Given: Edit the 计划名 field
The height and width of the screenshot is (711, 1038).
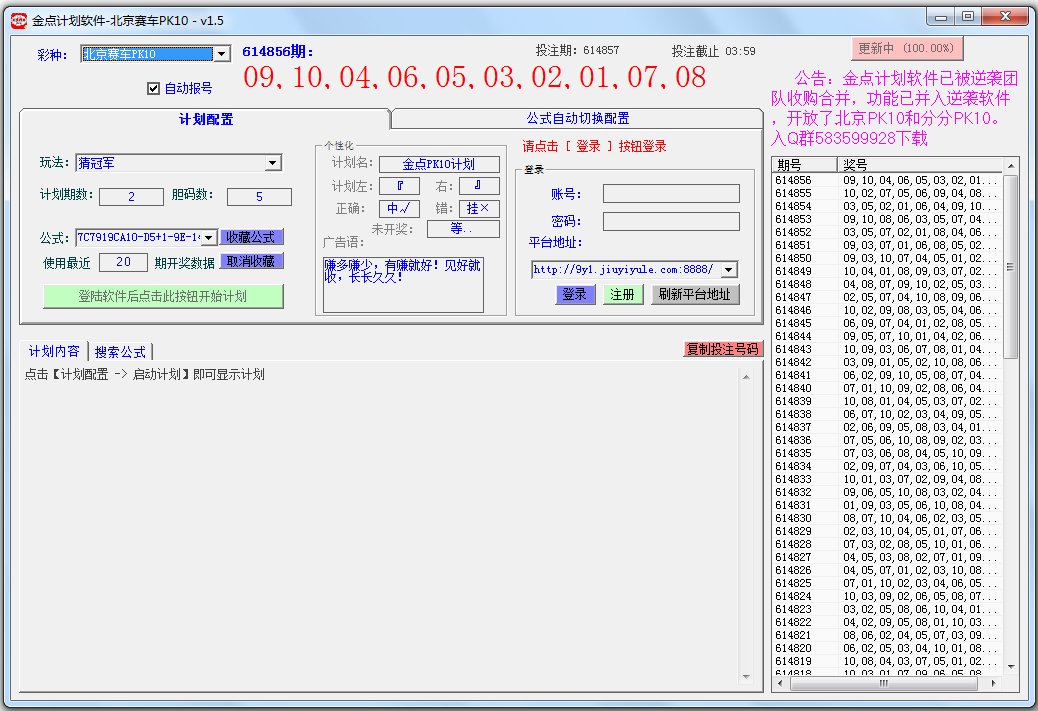Looking at the screenshot, I should 439,164.
